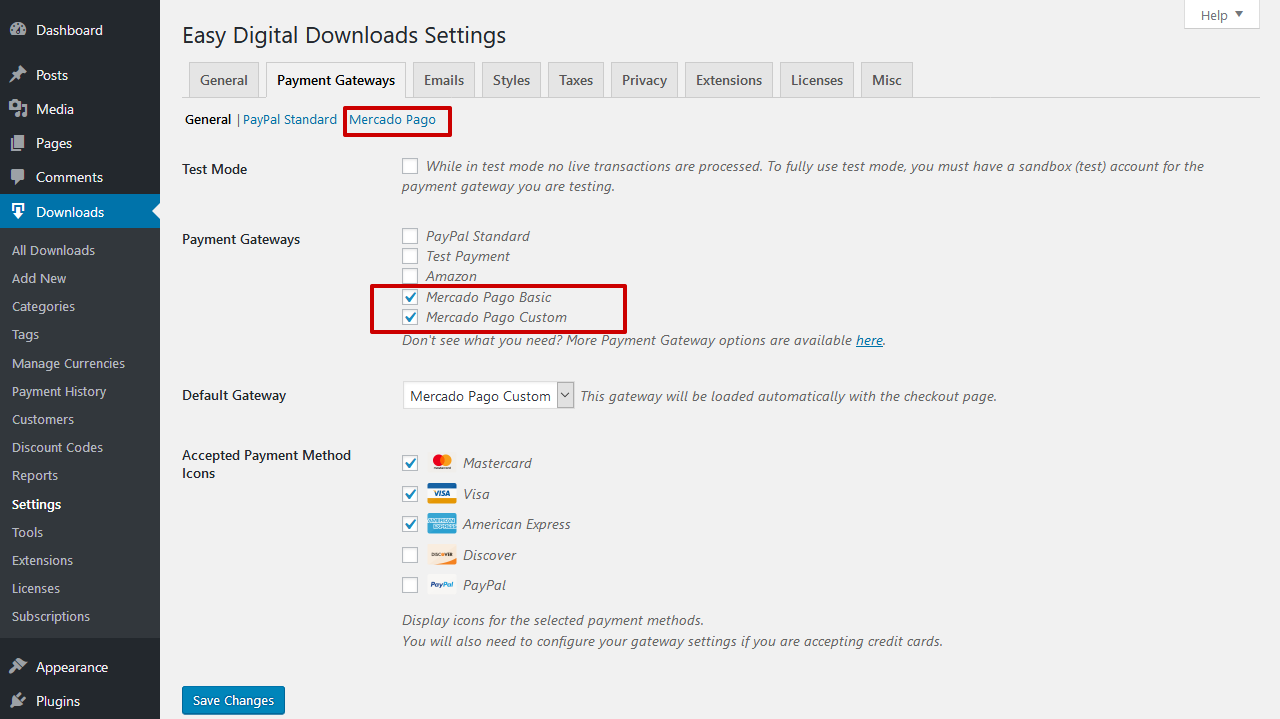The width and height of the screenshot is (1280, 719).
Task: Click the Downloads menu icon
Action: coord(18,212)
